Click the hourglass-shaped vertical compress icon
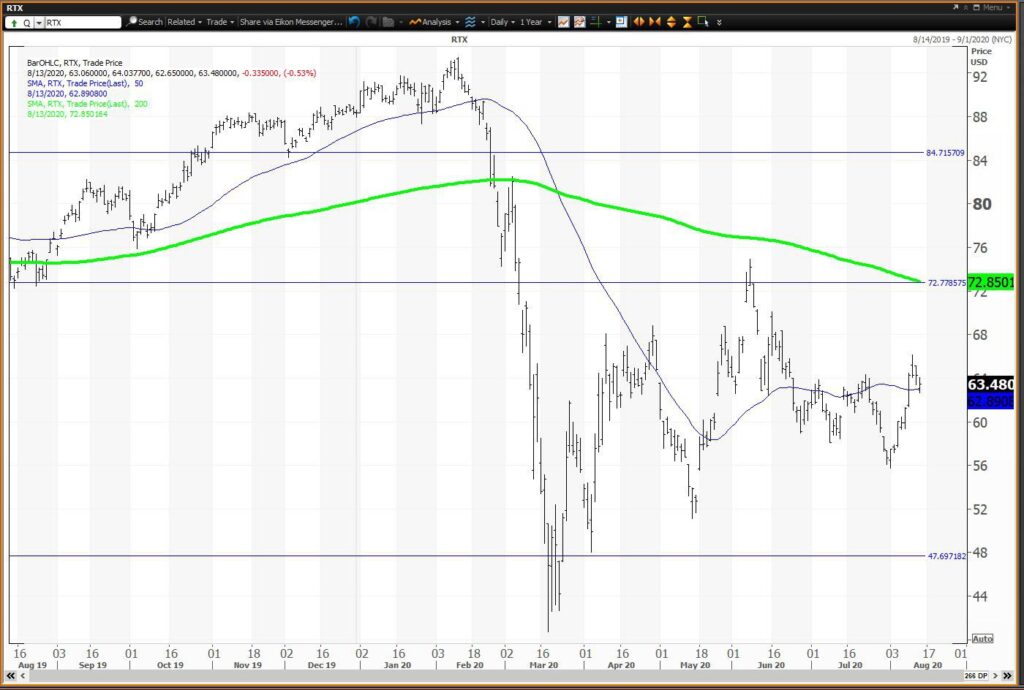 point(687,22)
